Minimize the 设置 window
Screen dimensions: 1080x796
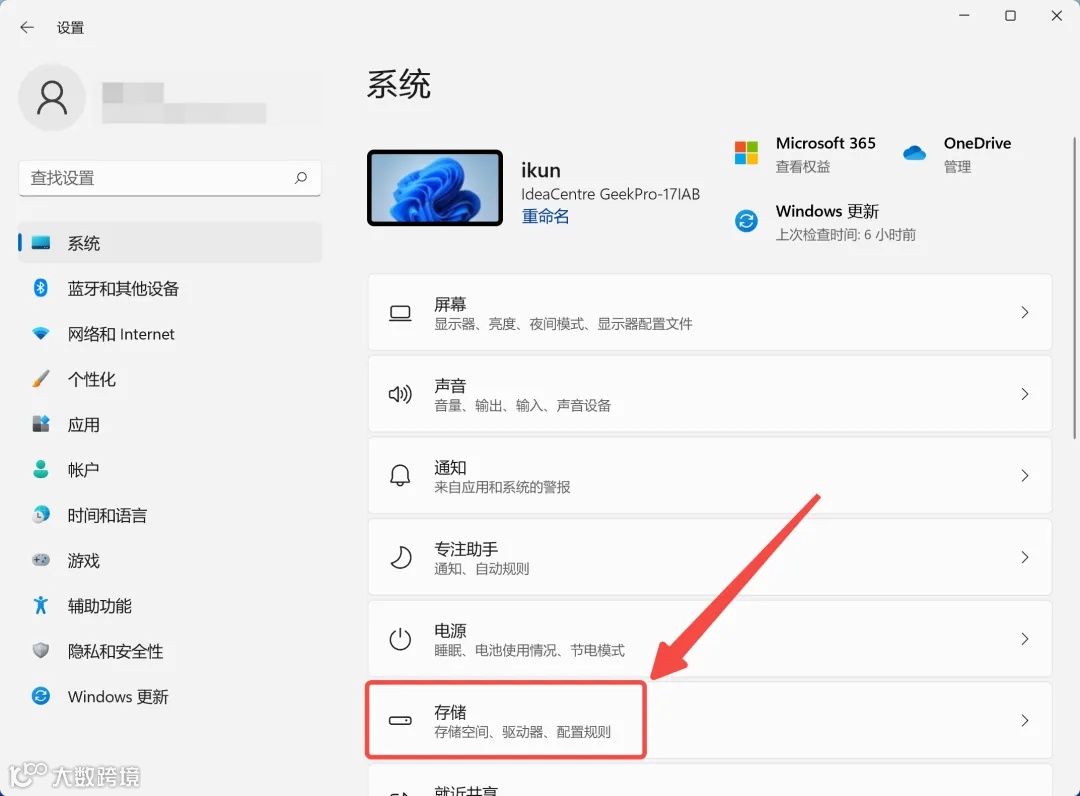coord(964,15)
